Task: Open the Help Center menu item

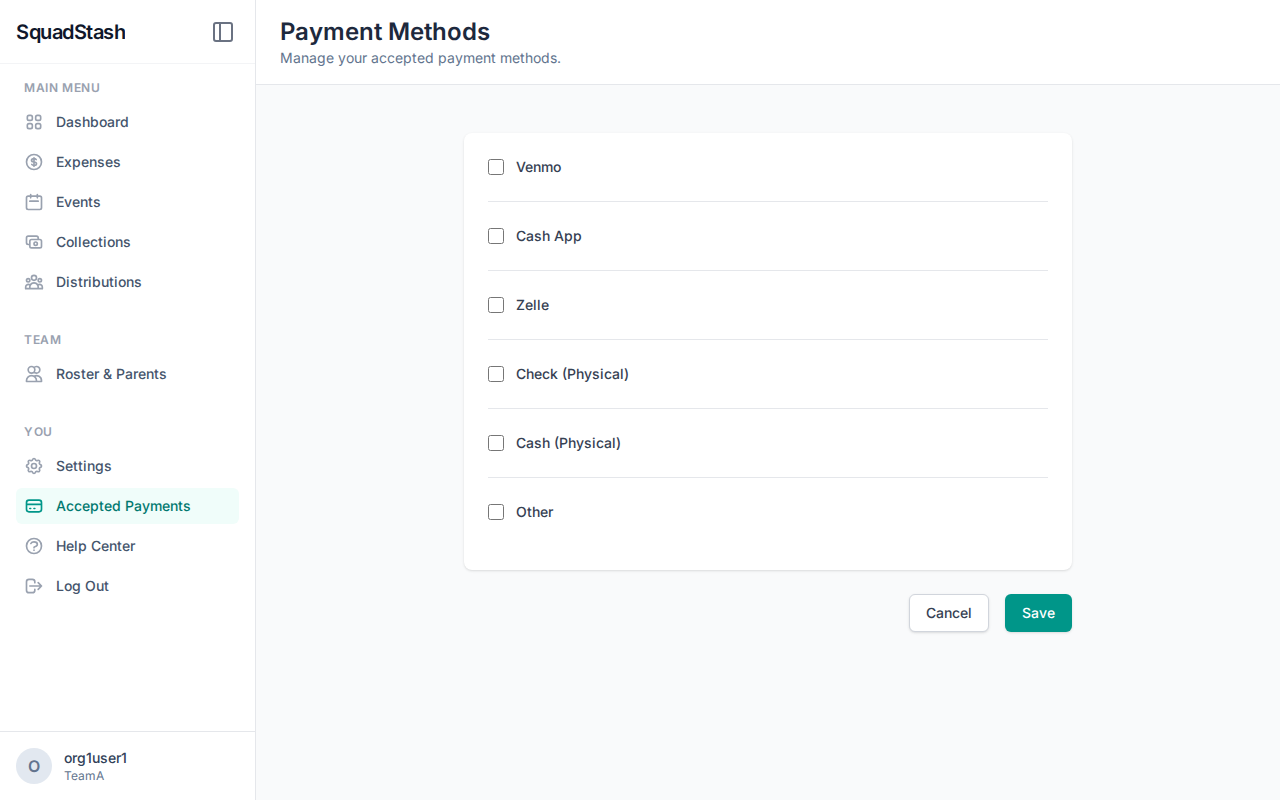Action: coord(96,546)
